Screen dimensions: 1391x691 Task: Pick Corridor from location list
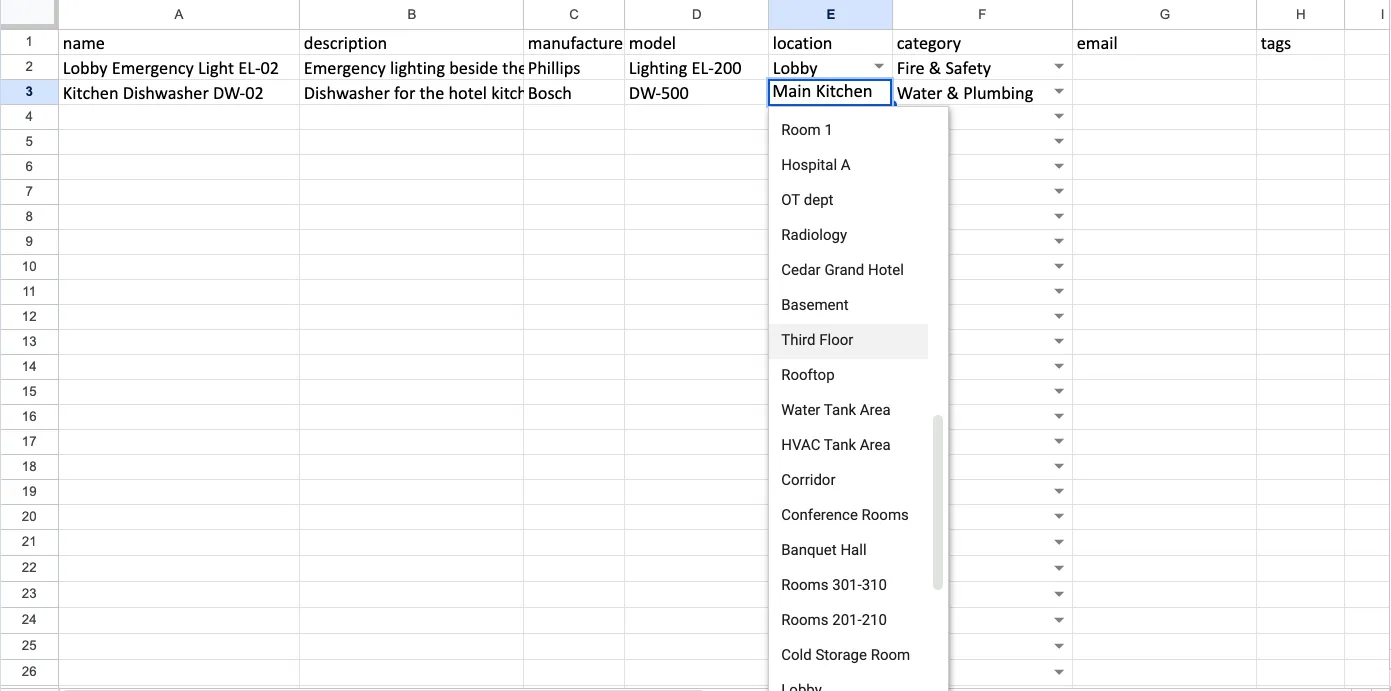tap(849, 480)
